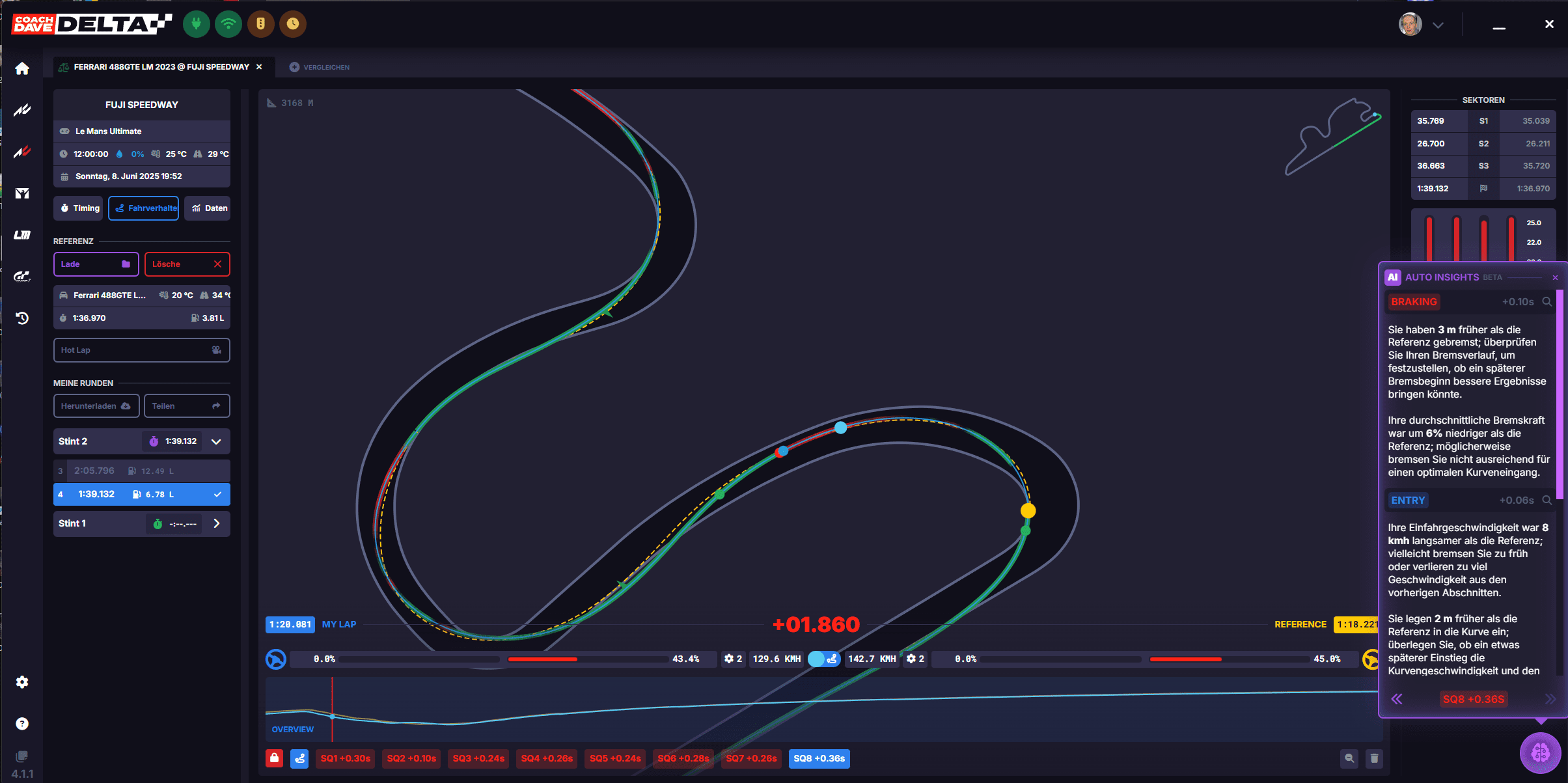The width and height of the screenshot is (1568, 783).
Task: Open settings gear in sidebar
Action: pos(22,682)
